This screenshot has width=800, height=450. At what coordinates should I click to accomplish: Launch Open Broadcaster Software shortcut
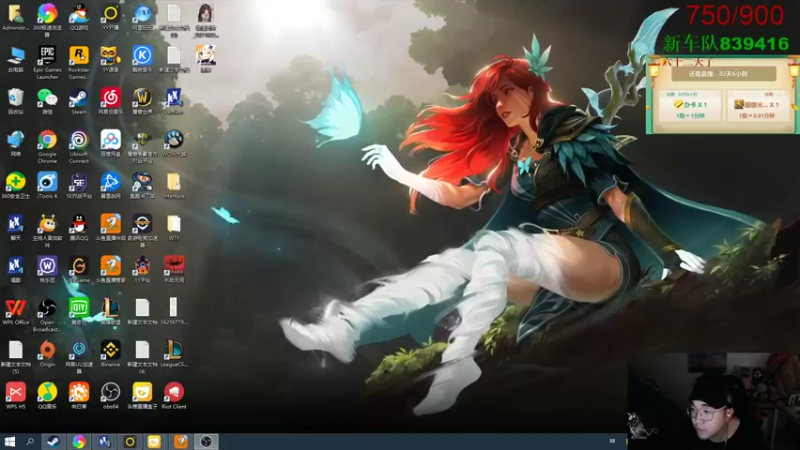tap(47, 308)
